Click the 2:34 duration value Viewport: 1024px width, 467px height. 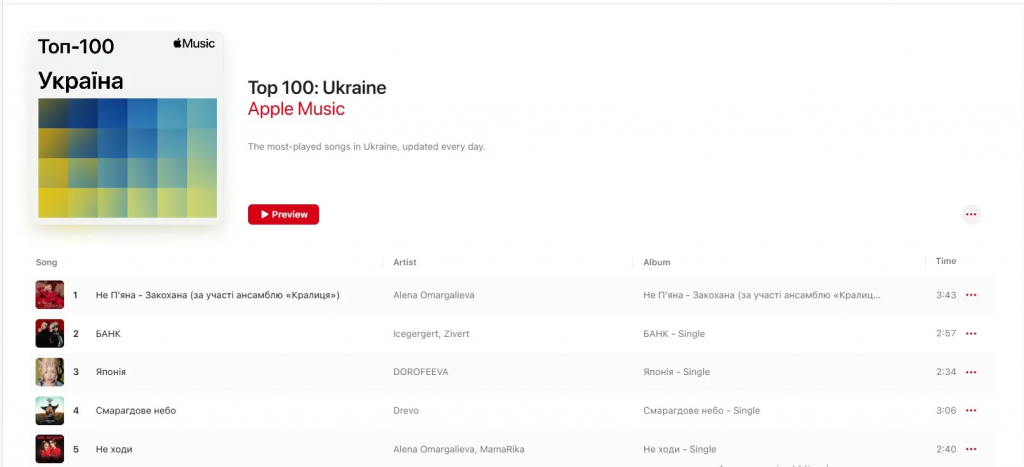[946, 372]
